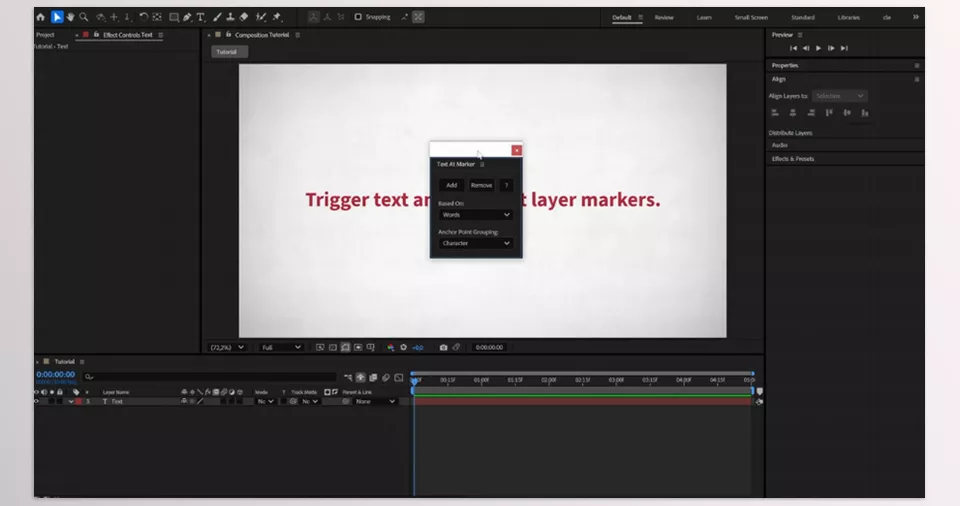Viewport: 960px width, 506px height.
Task: Activate the Type tool
Action: pos(200,17)
